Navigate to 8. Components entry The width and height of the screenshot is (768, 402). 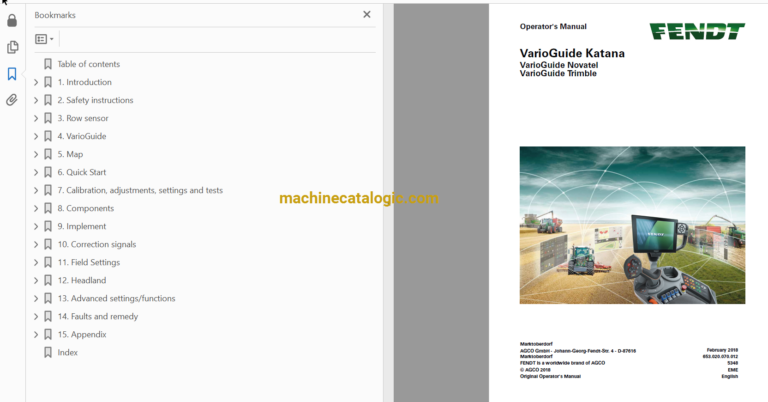click(86, 208)
